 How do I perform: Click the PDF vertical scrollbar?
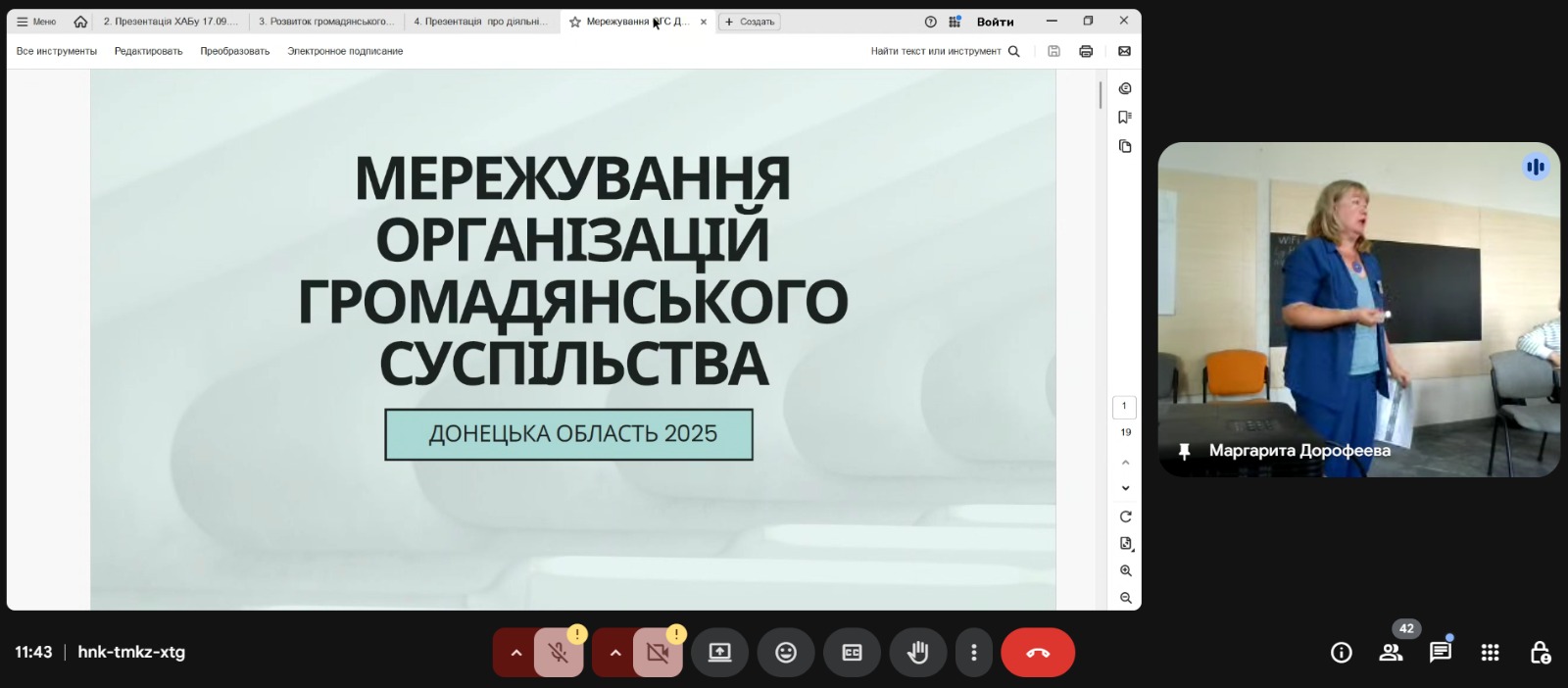coord(1101,95)
